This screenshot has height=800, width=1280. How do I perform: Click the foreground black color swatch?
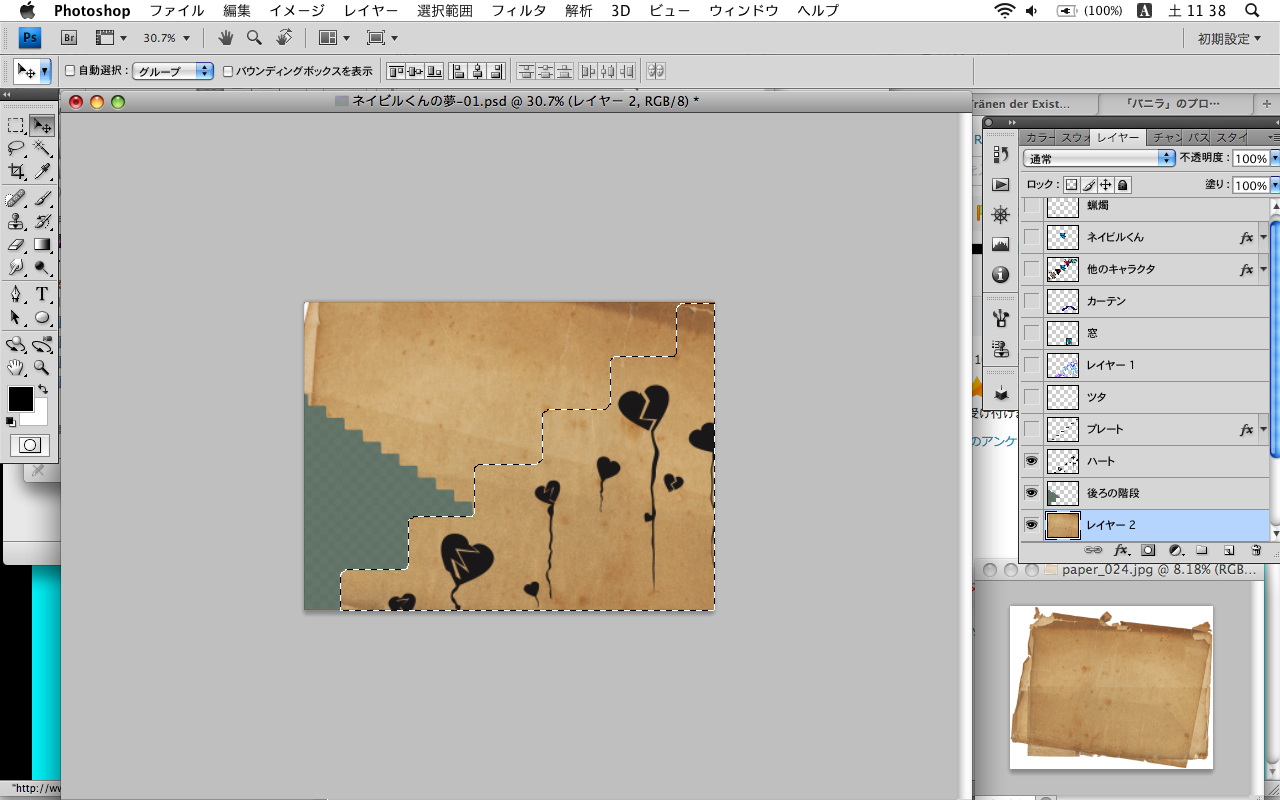point(20,398)
